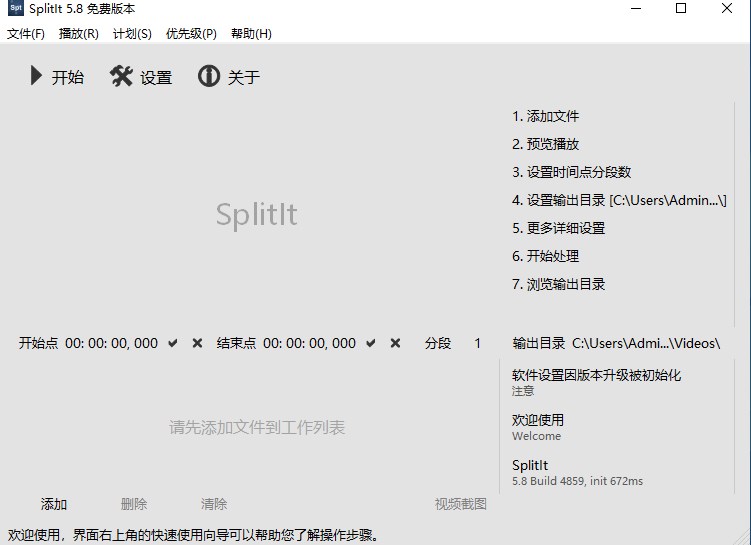Clear 开始点 time with its X icon

point(197,343)
